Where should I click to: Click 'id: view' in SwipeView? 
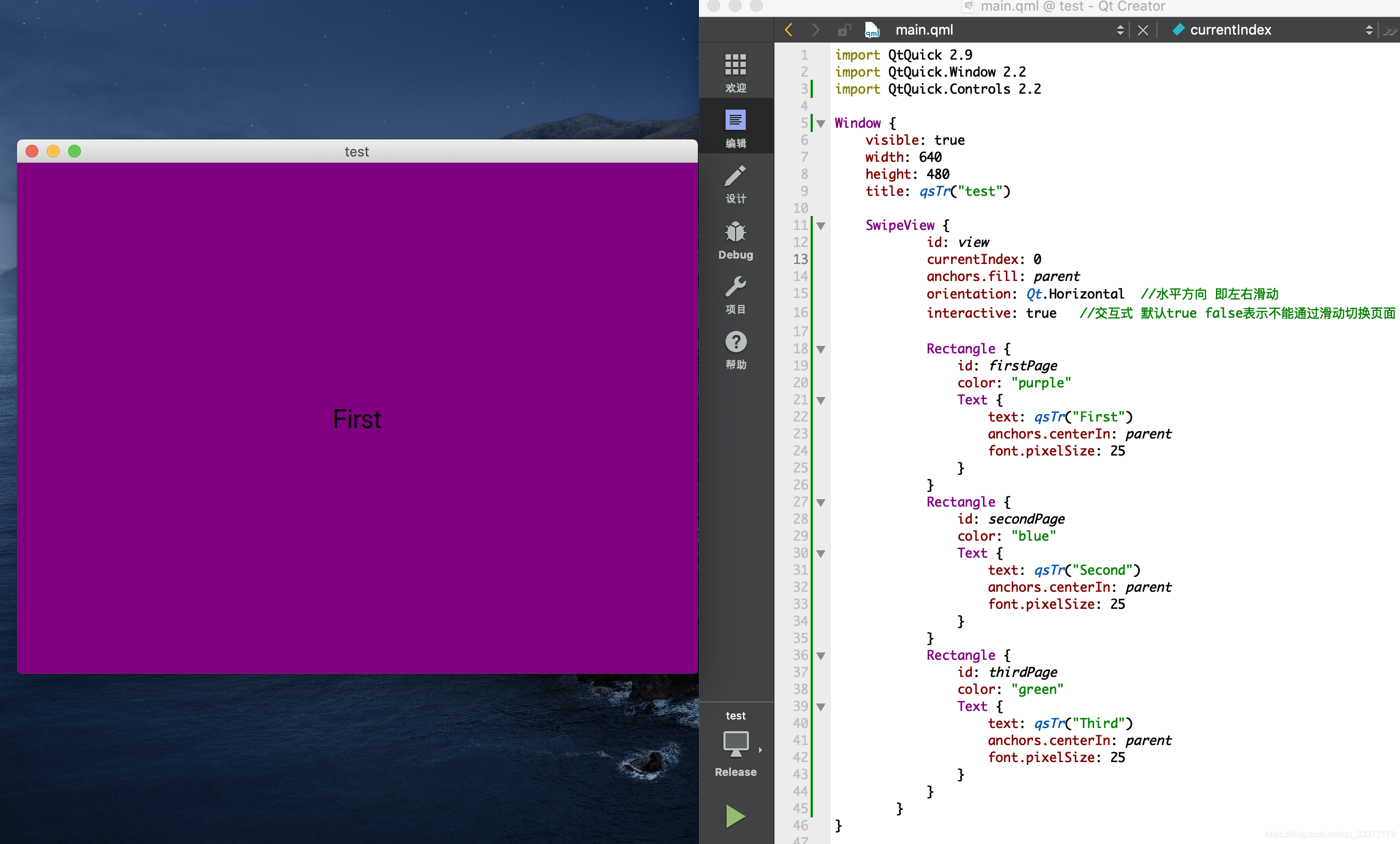click(x=957, y=242)
